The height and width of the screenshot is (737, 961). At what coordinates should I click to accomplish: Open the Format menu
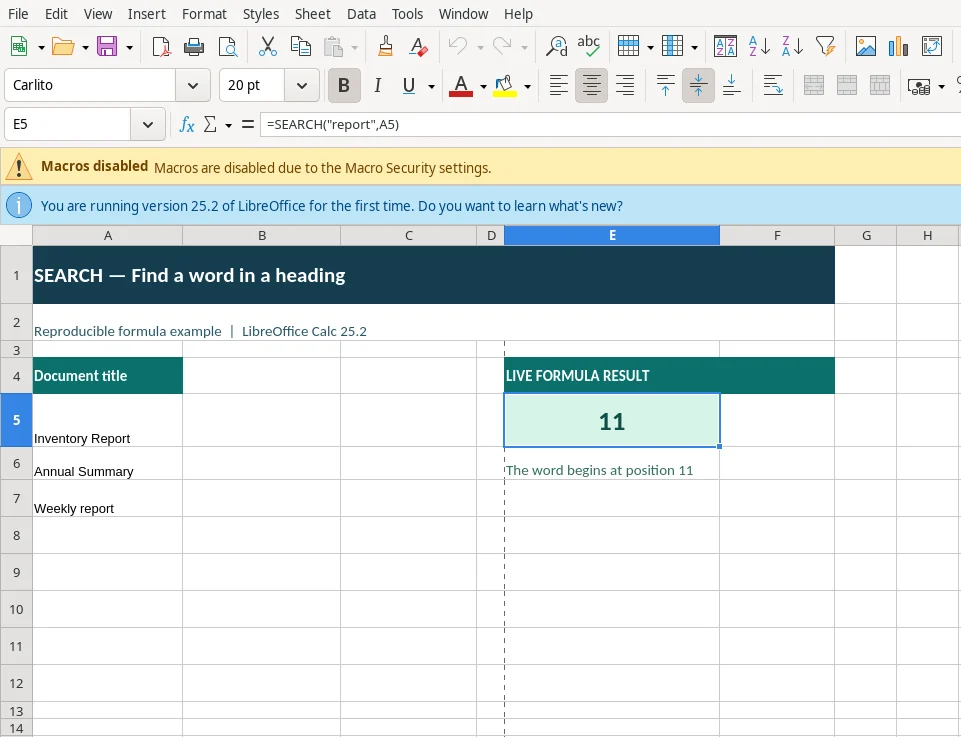204,13
